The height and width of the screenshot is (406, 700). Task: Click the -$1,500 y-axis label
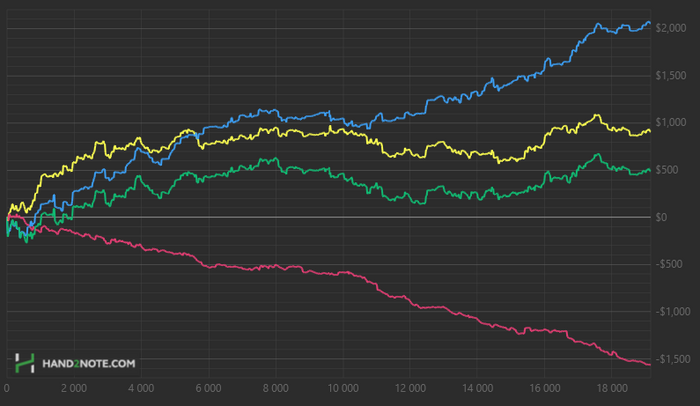[x=673, y=359]
